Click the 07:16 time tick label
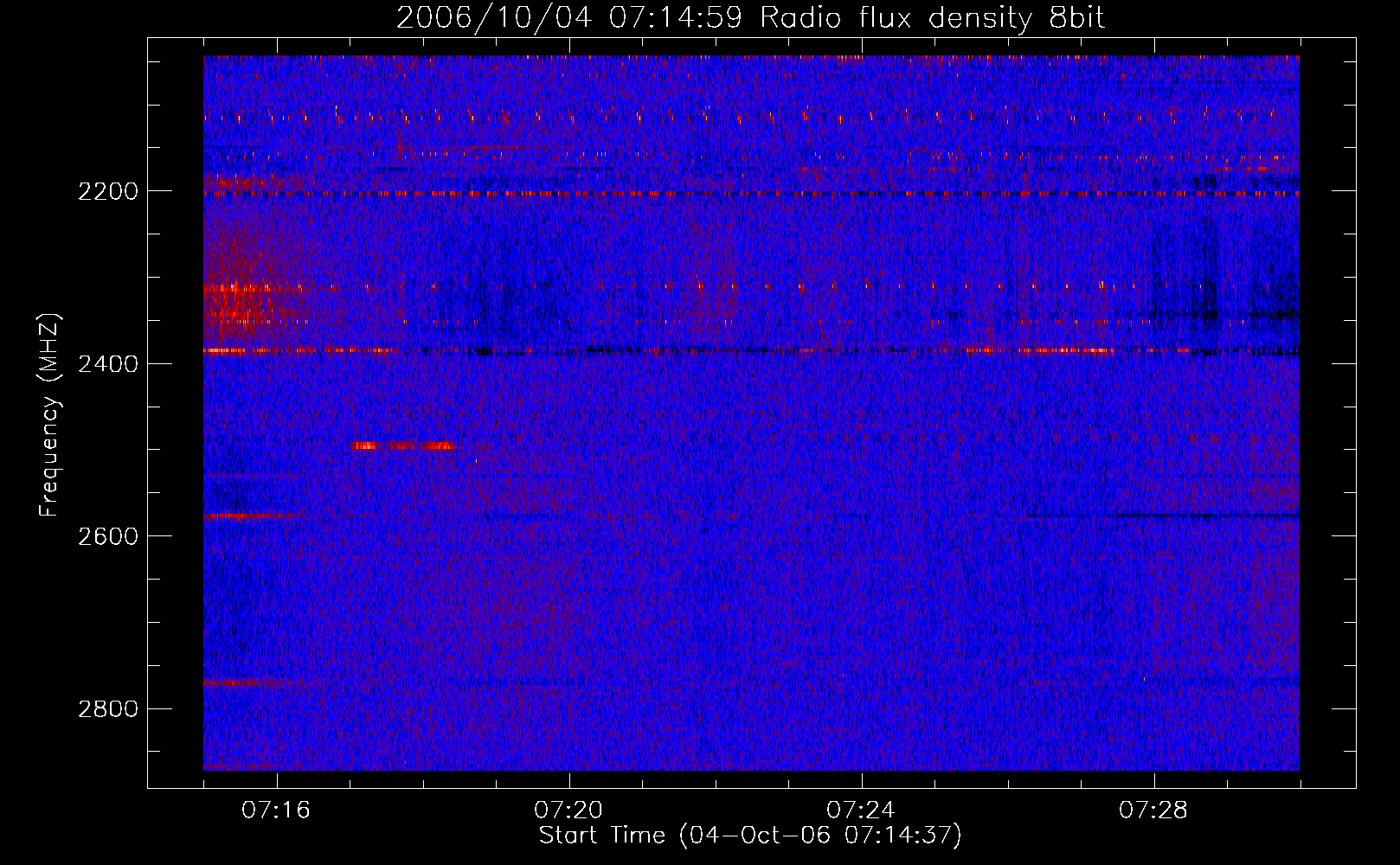This screenshot has height=865, width=1400. 276,811
